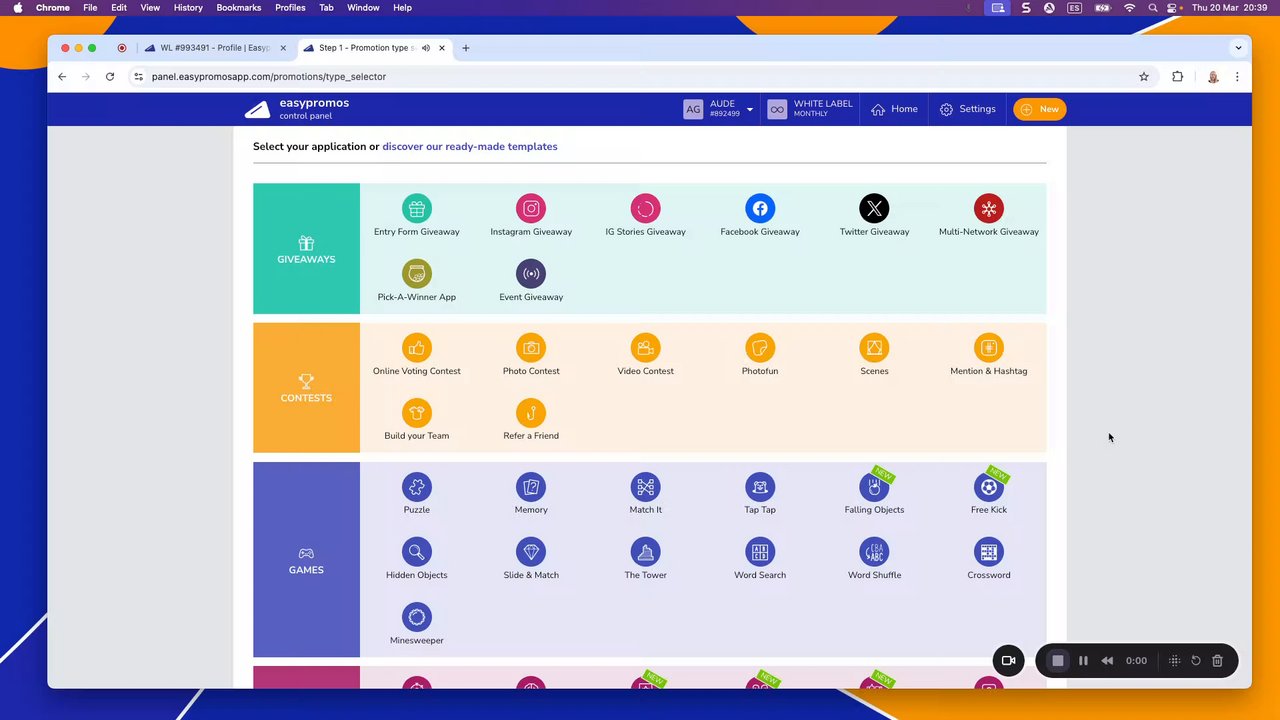This screenshot has height=720, width=1280.
Task: Expand the Chrome tab search dropdown
Action: [1238, 48]
